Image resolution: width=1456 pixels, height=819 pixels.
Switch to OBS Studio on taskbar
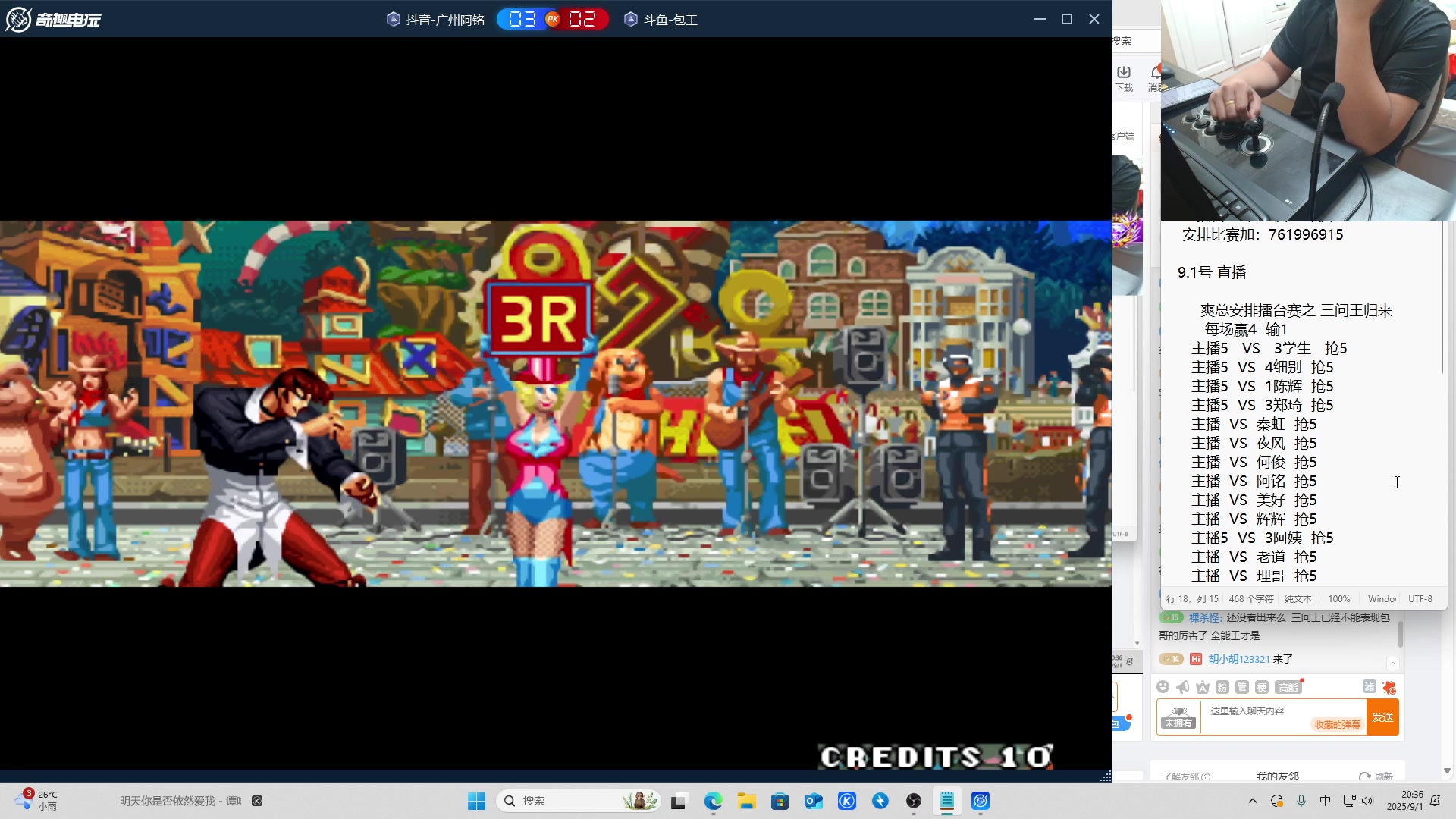pos(914,801)
